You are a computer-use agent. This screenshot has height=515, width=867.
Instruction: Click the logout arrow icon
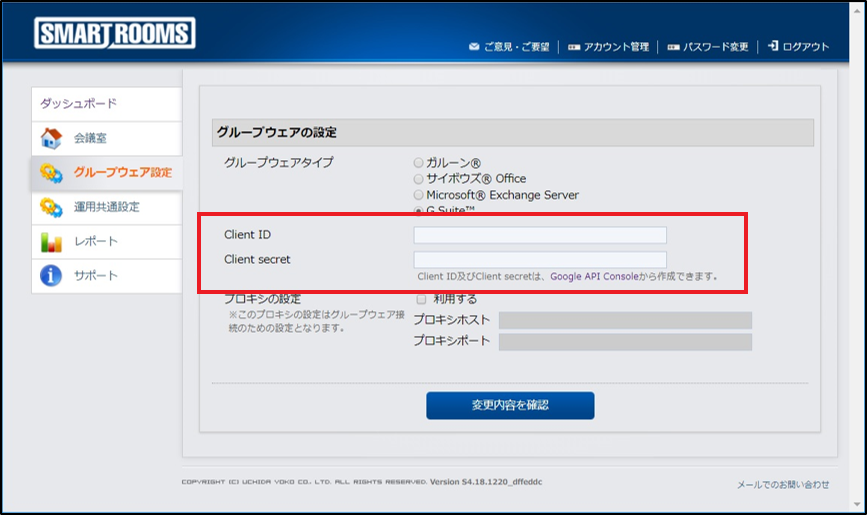click(773, 47)
